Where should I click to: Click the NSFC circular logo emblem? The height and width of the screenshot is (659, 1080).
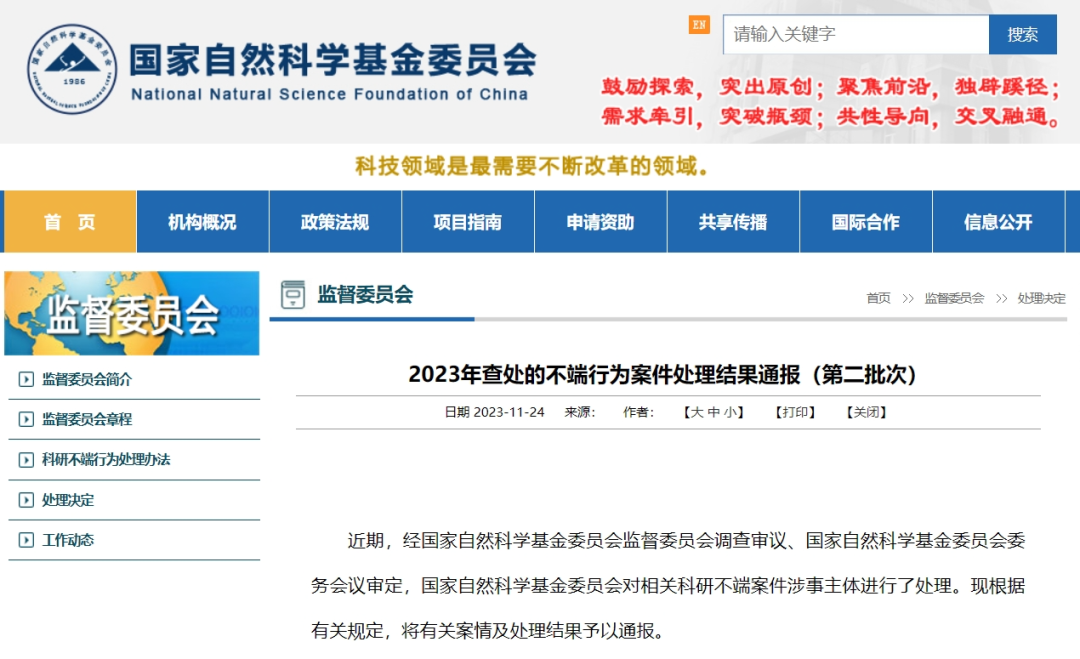click(72, 70)
